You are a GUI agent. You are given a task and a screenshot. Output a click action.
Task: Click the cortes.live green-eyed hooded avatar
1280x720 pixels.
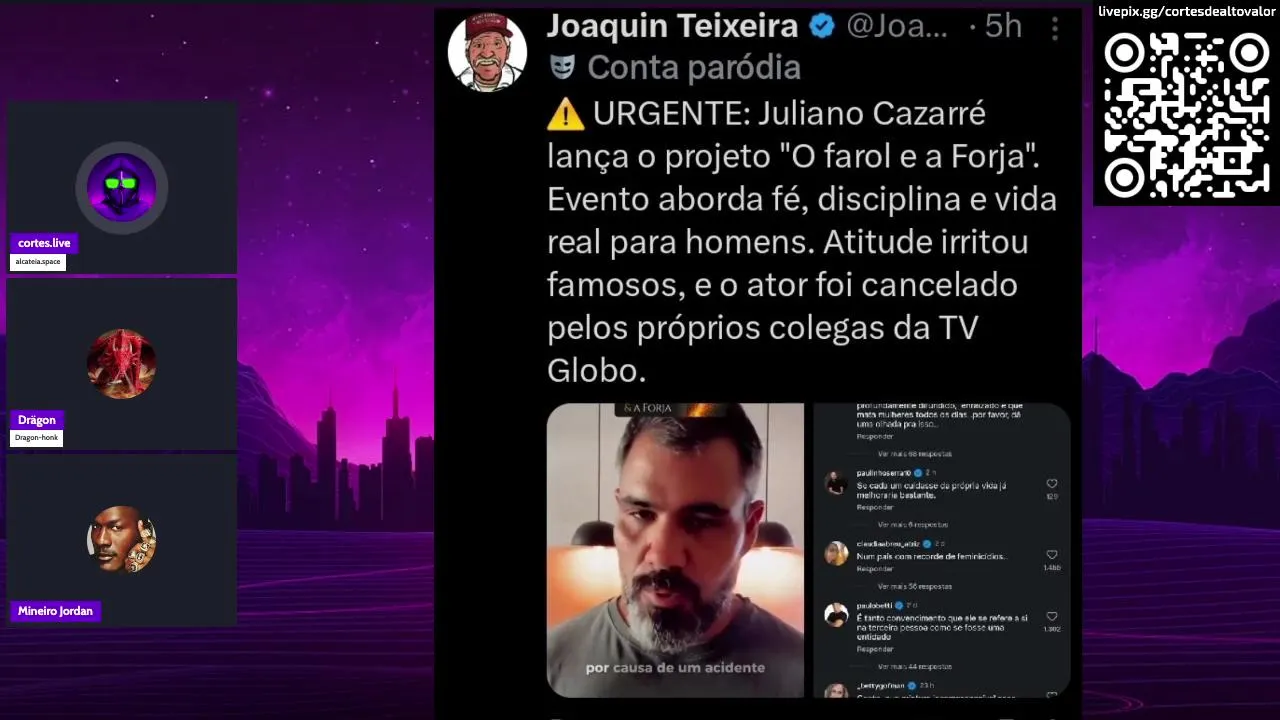click(x=122, y=187)
